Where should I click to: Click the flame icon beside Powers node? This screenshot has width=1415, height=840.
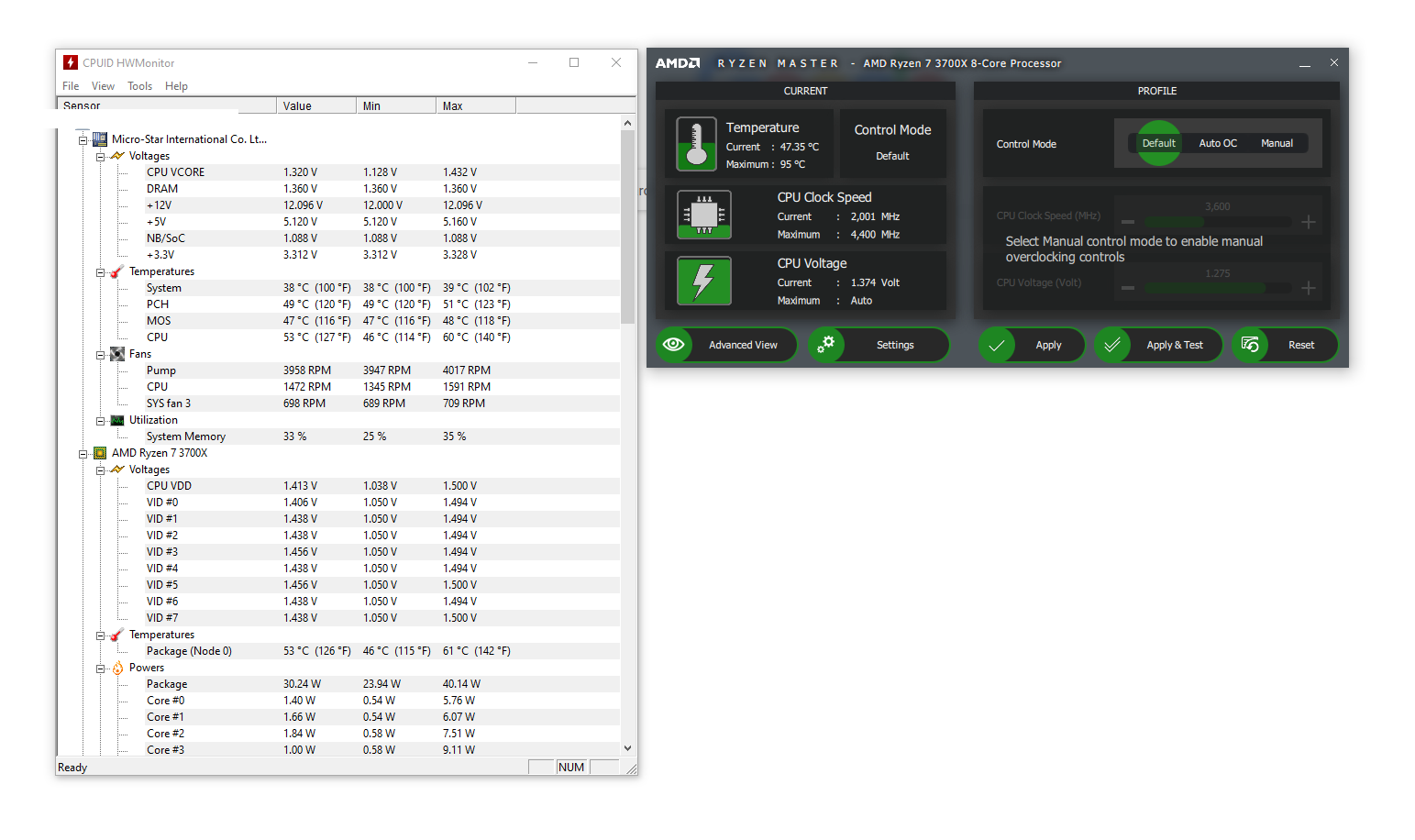[x=117, y=668]
